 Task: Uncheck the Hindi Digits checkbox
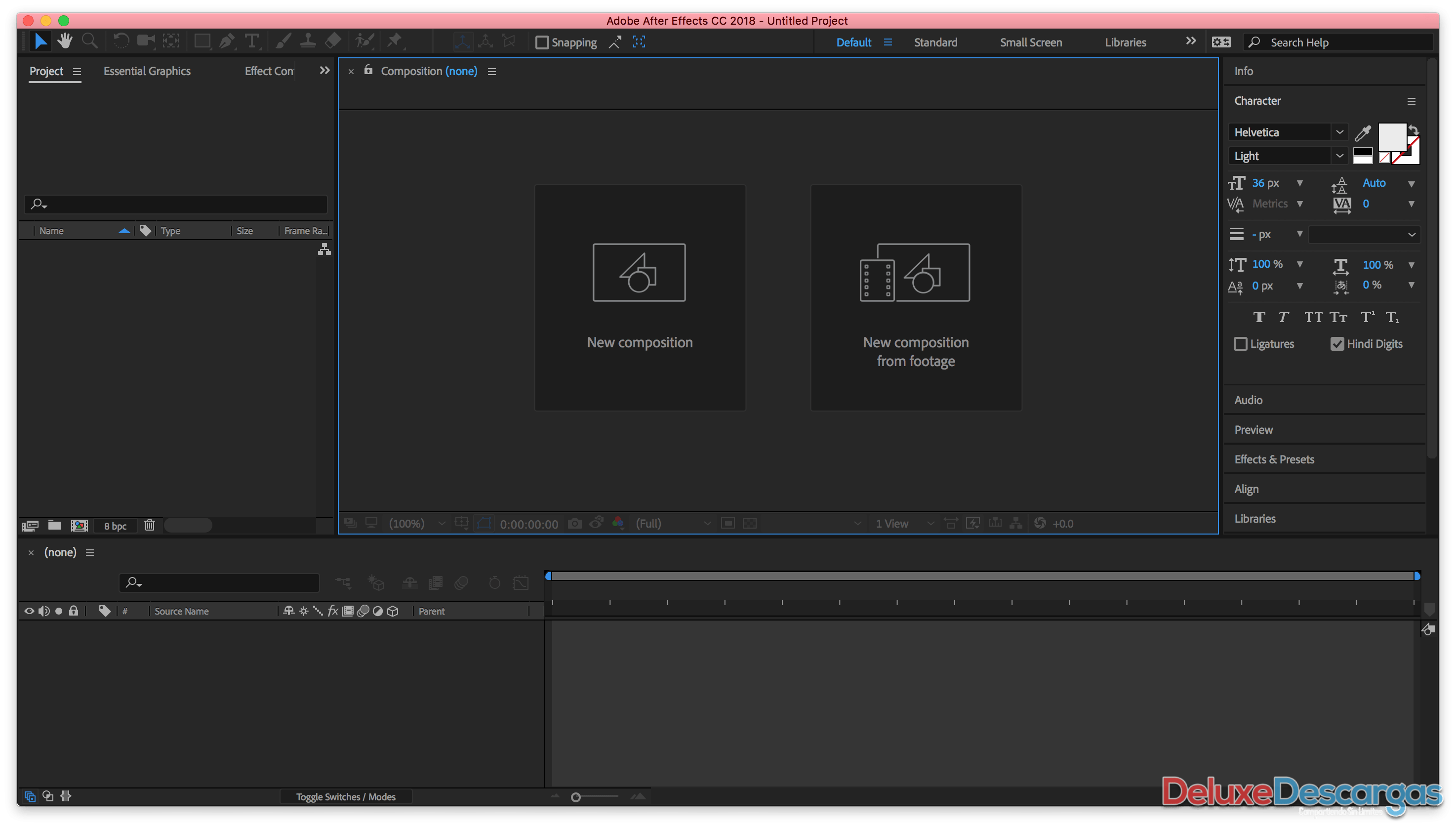click(1337, 344)
